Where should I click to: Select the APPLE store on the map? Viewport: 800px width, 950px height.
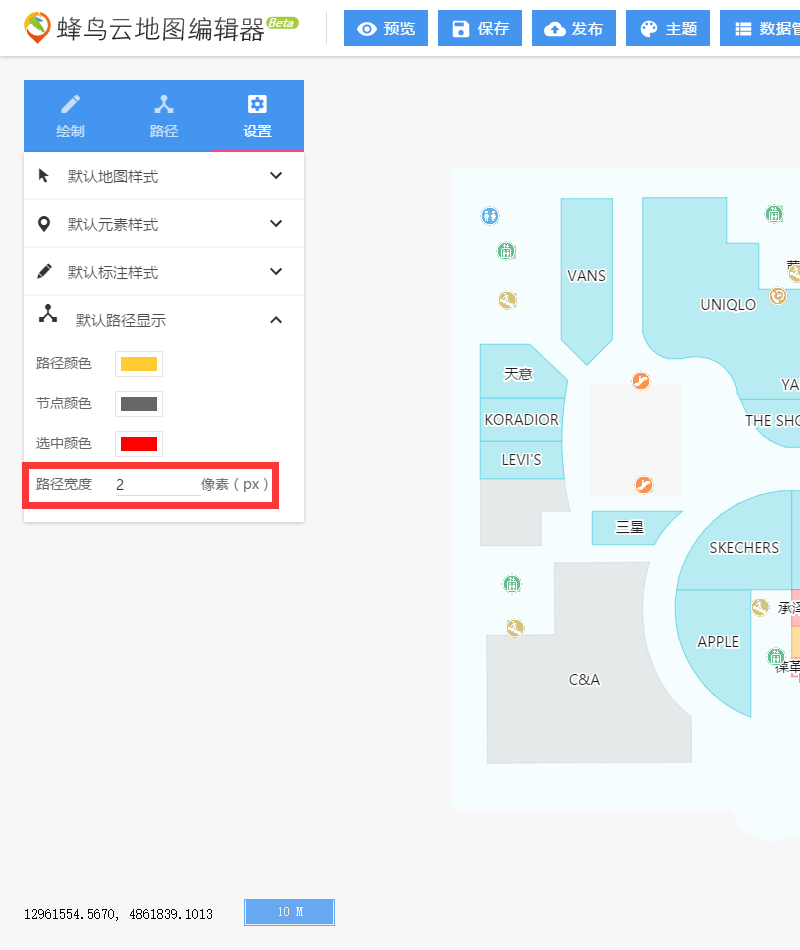coord(718,642)
